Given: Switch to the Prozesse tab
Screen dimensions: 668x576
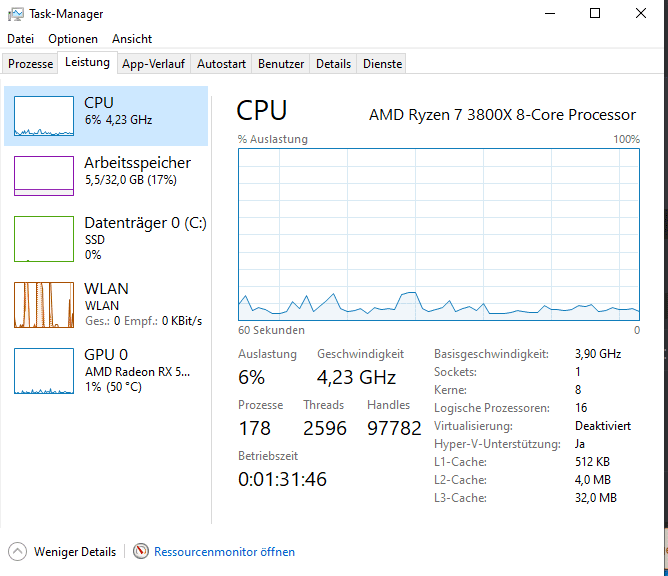Looking at the screenshot, I should pyautogui.click(x=31, y=64).
